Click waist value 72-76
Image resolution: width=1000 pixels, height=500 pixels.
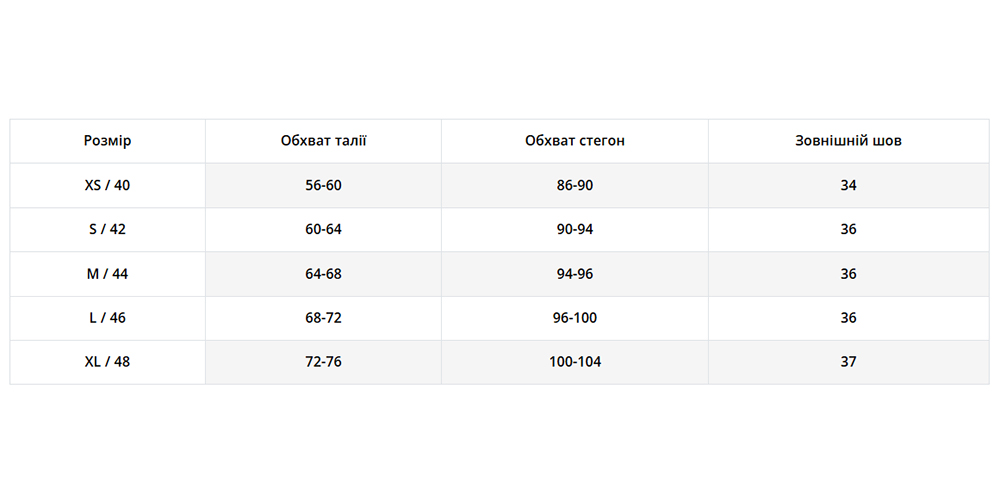click(x=323, y=362)
